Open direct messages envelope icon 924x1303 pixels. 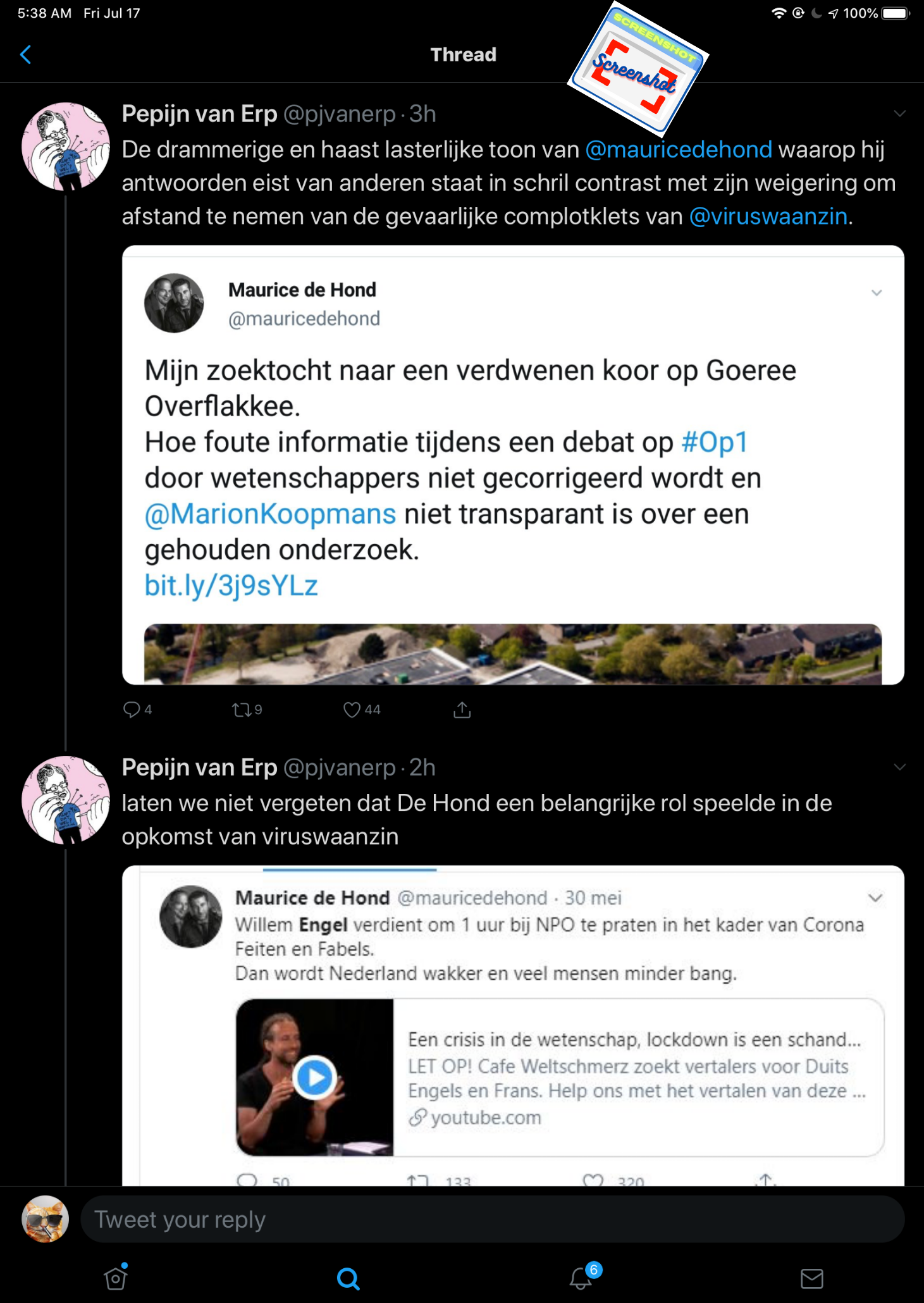tap(811, 1278)
